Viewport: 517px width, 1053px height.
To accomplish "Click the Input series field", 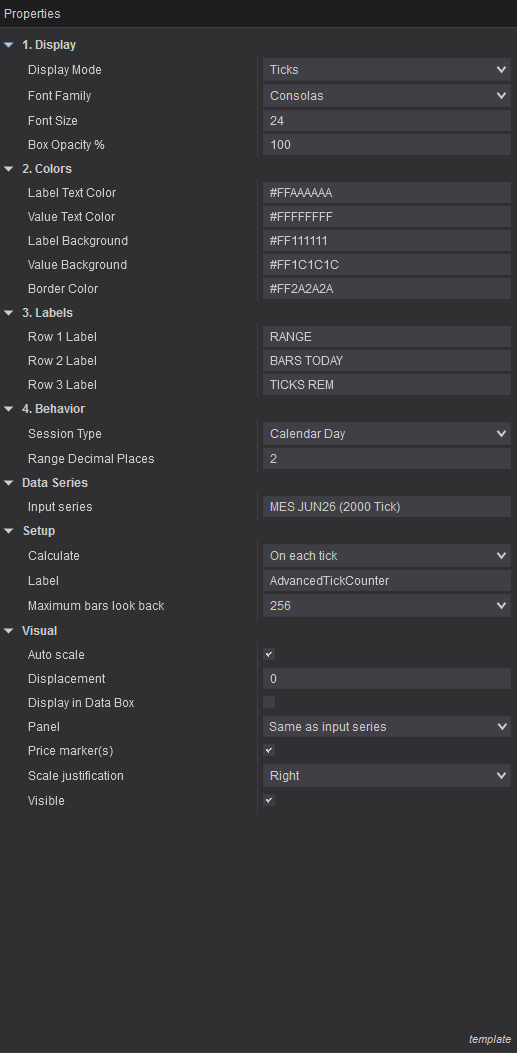I will (387, 507).
